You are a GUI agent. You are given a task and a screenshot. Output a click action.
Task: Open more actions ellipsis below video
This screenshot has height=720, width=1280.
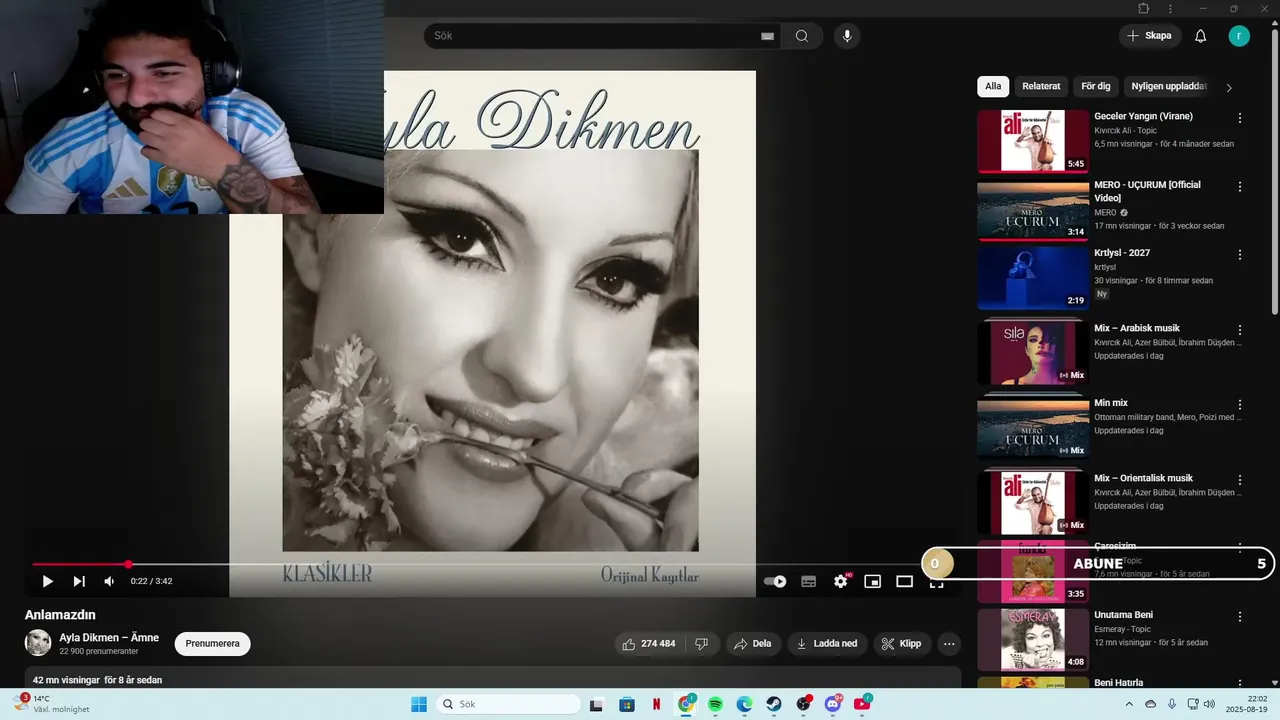click(949, 644)
